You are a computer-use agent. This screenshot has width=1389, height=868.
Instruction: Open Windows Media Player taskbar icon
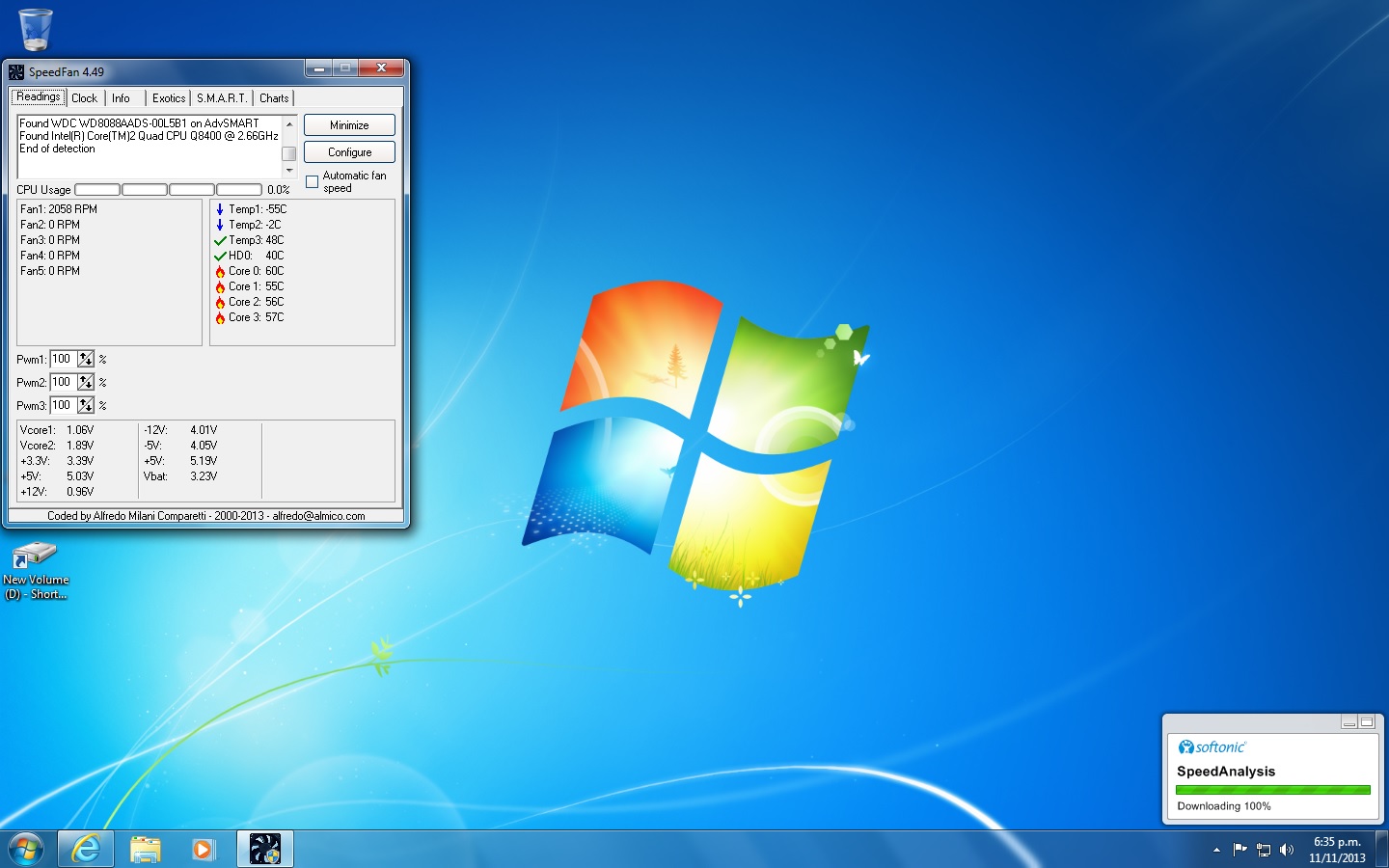pos(204,850)
